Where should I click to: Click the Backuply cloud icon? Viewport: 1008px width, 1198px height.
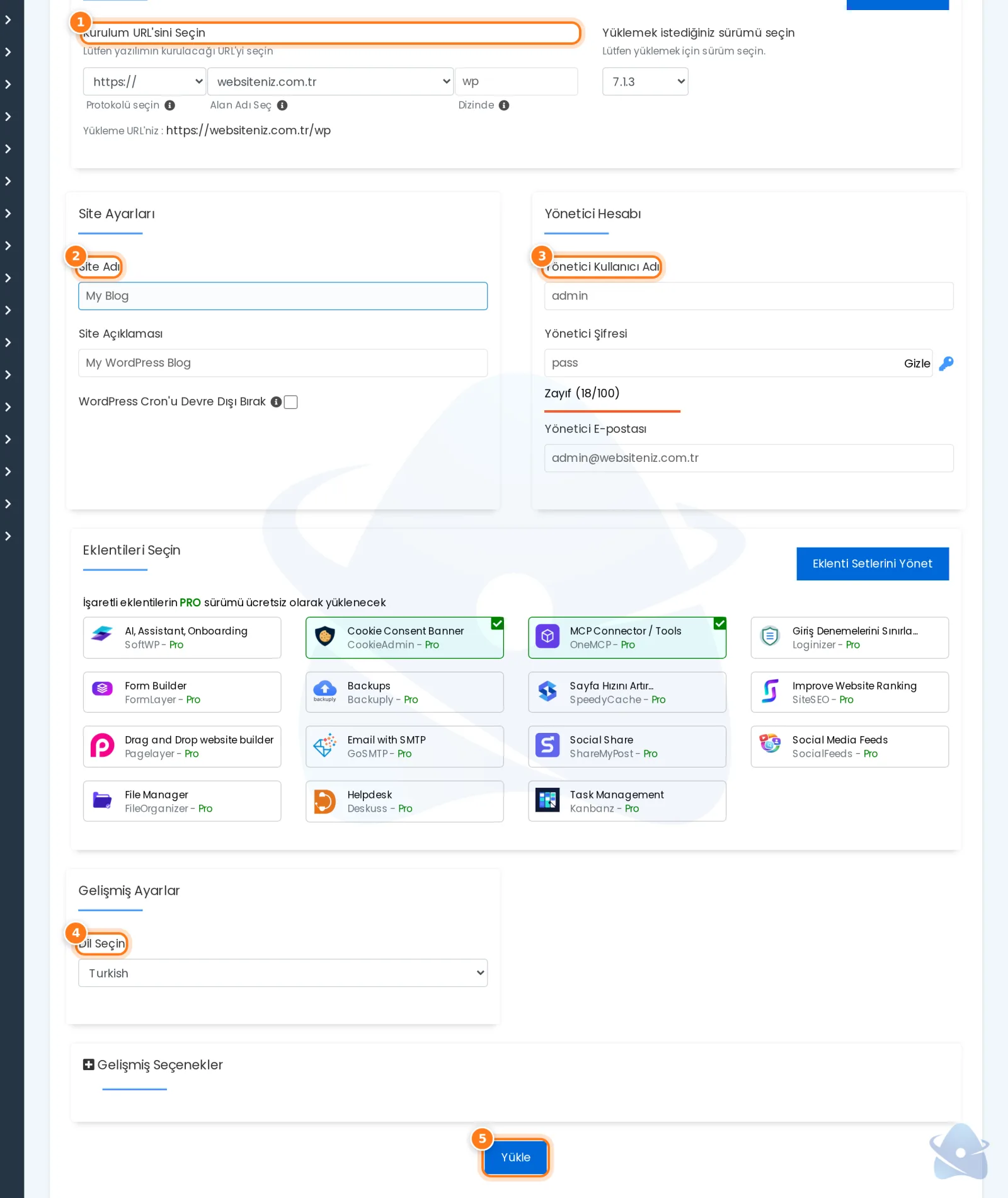tap(325, 691)
